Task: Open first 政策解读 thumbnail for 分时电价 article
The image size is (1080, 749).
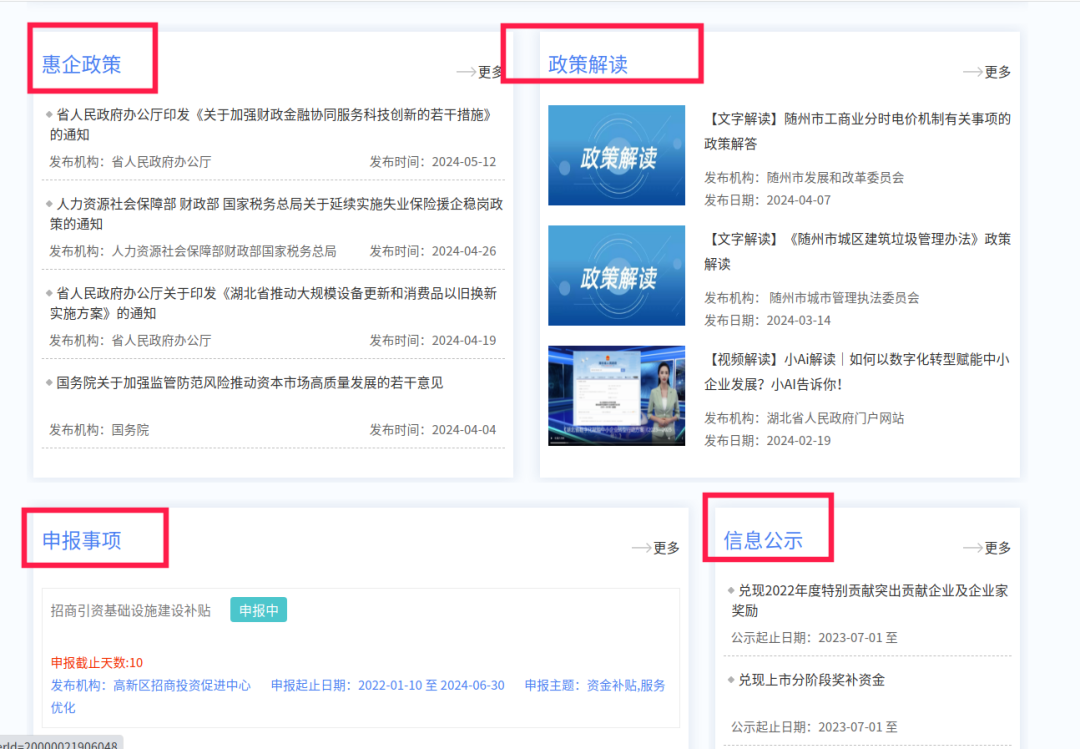Action: pos(616,155)
